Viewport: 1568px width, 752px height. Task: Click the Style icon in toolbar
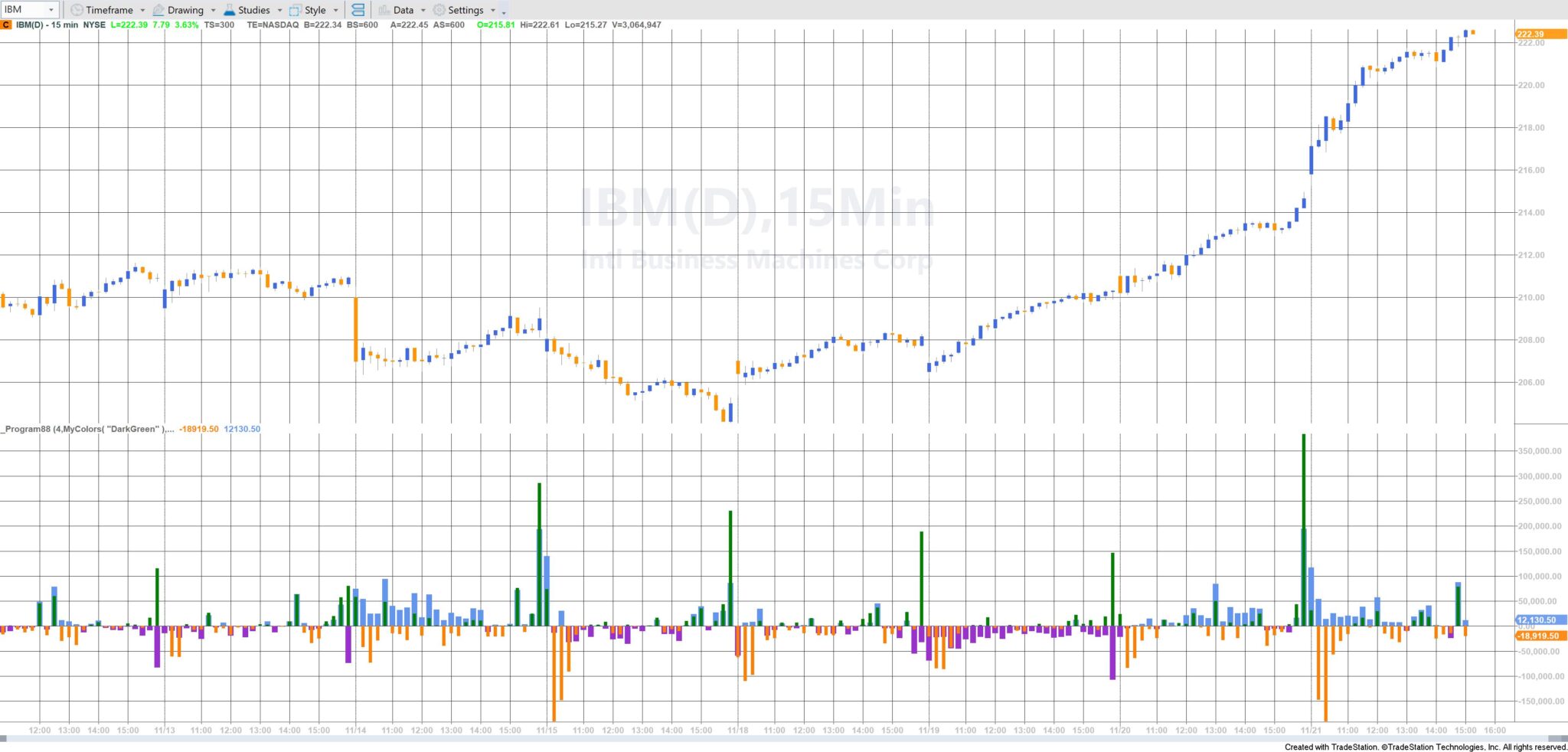[295, 10]
